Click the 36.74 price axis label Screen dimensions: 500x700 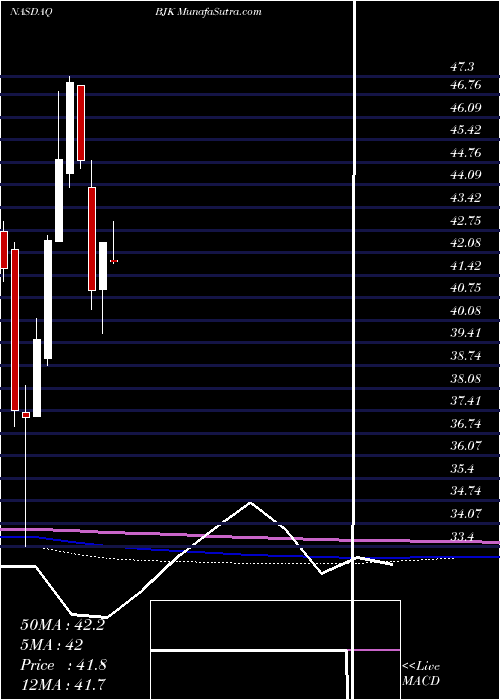[x=465, y=424]
